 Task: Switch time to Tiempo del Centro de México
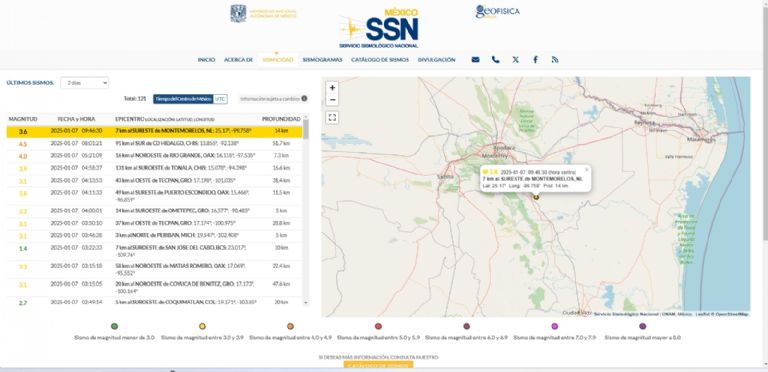tap(183, 99)
